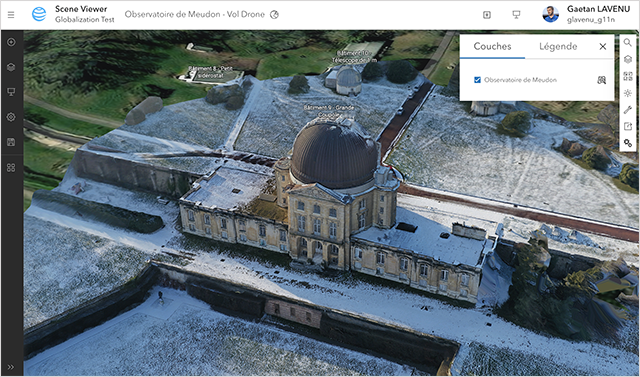The width and height of the screenshot is (640, 377).
Task: Open the settings gears icon on right toolbar
Action: point(628,143)
